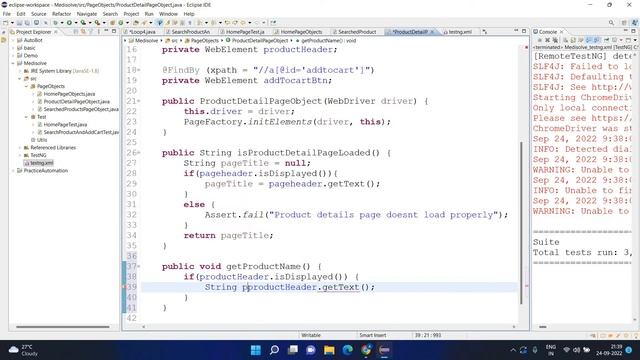
Task: Minimize the Project Explorer panel
Action: pyautogui.click(x=106, y=31)
